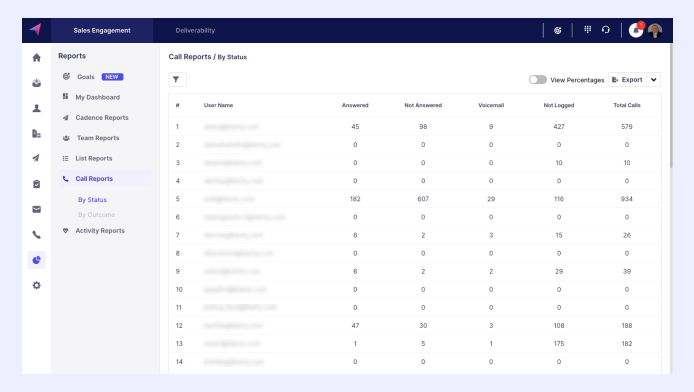Open the user profile avatar menu
694x392 pixels.
(655, 31)
